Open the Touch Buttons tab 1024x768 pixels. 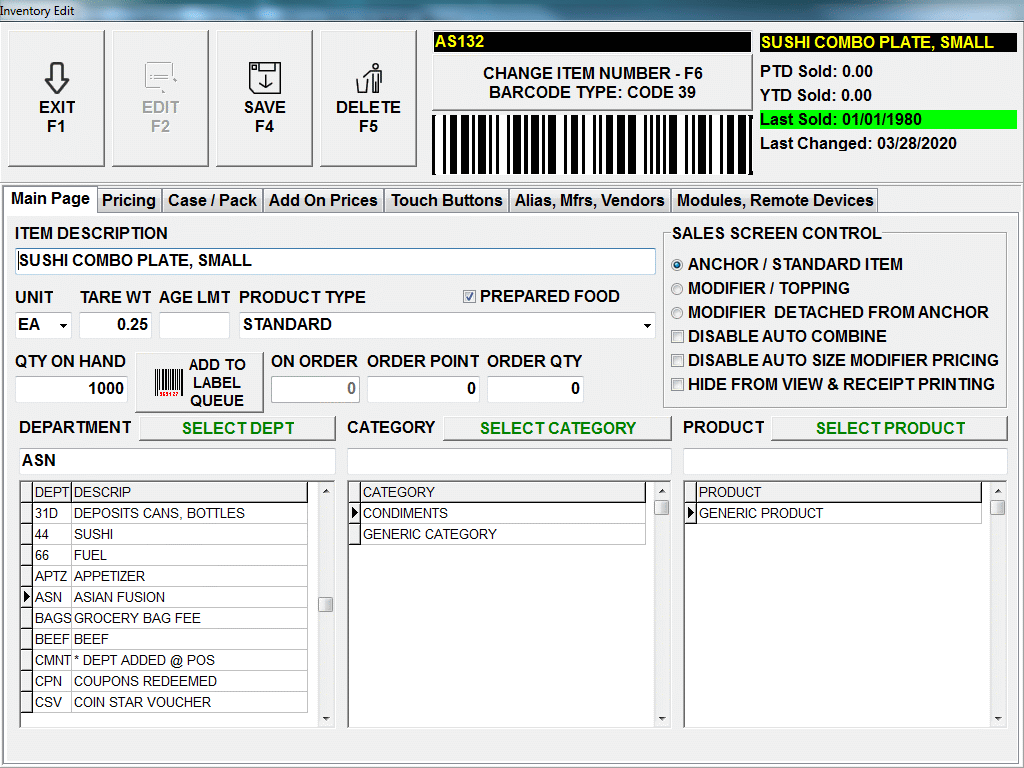click(446, 200)
